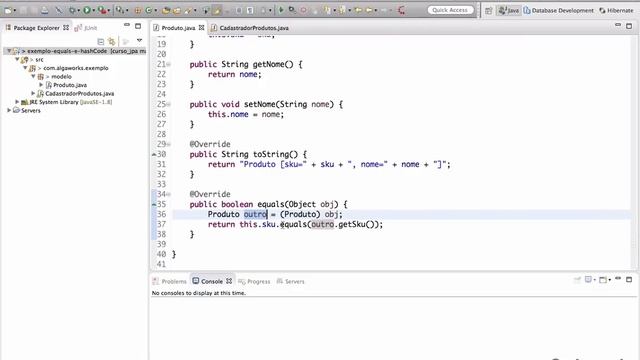
Task: Click the Open Type folder icon
Action: click(x=166, y=10)
